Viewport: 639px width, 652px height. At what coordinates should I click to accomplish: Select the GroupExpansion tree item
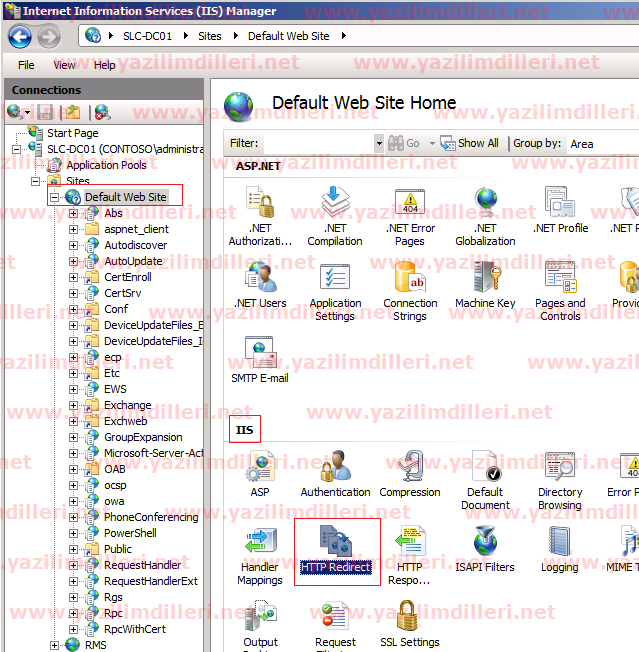pyautogui.click(x=143, y=437)
